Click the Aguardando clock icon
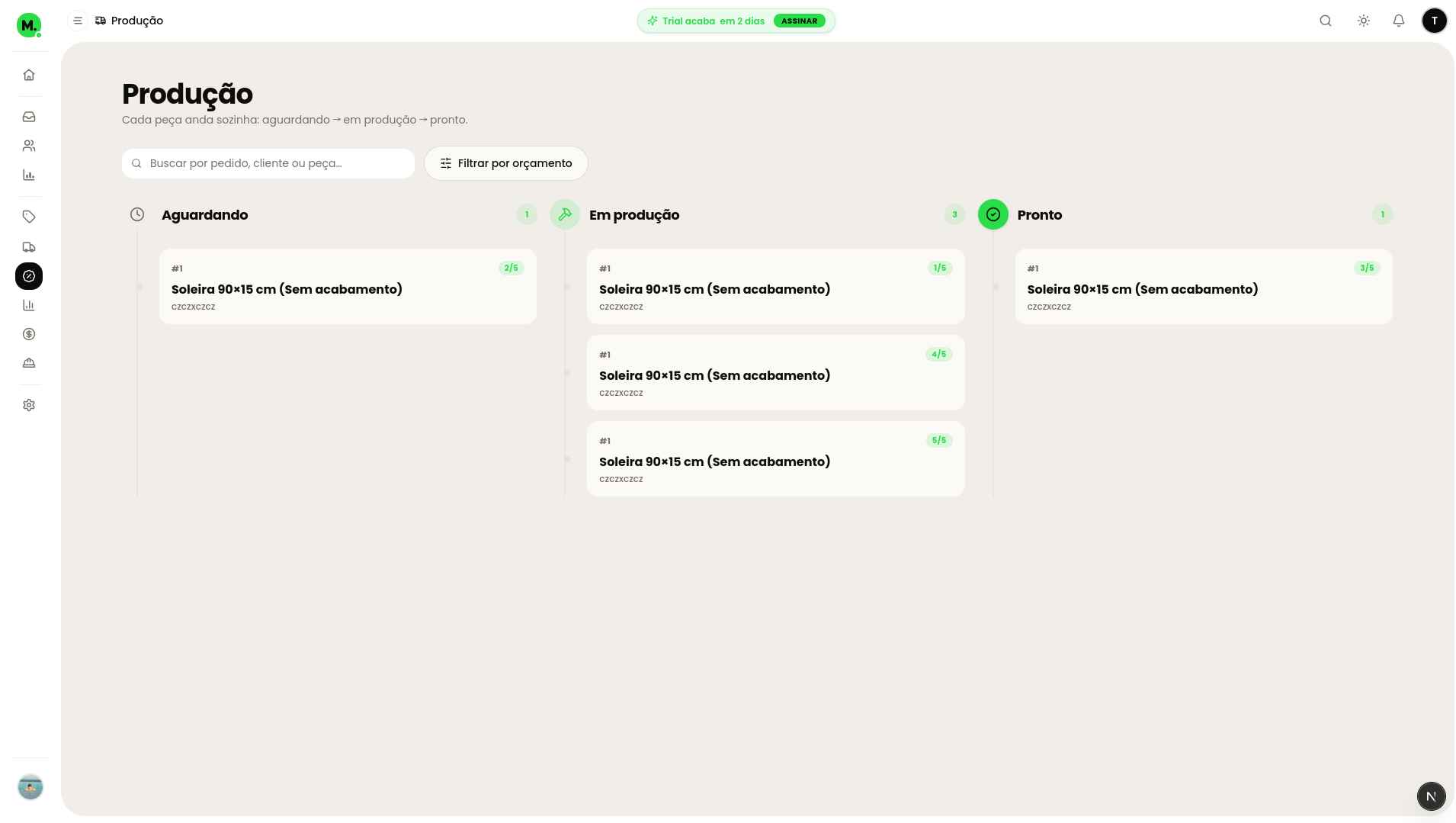Screen dimensions: 1456x823 (137, 214)
